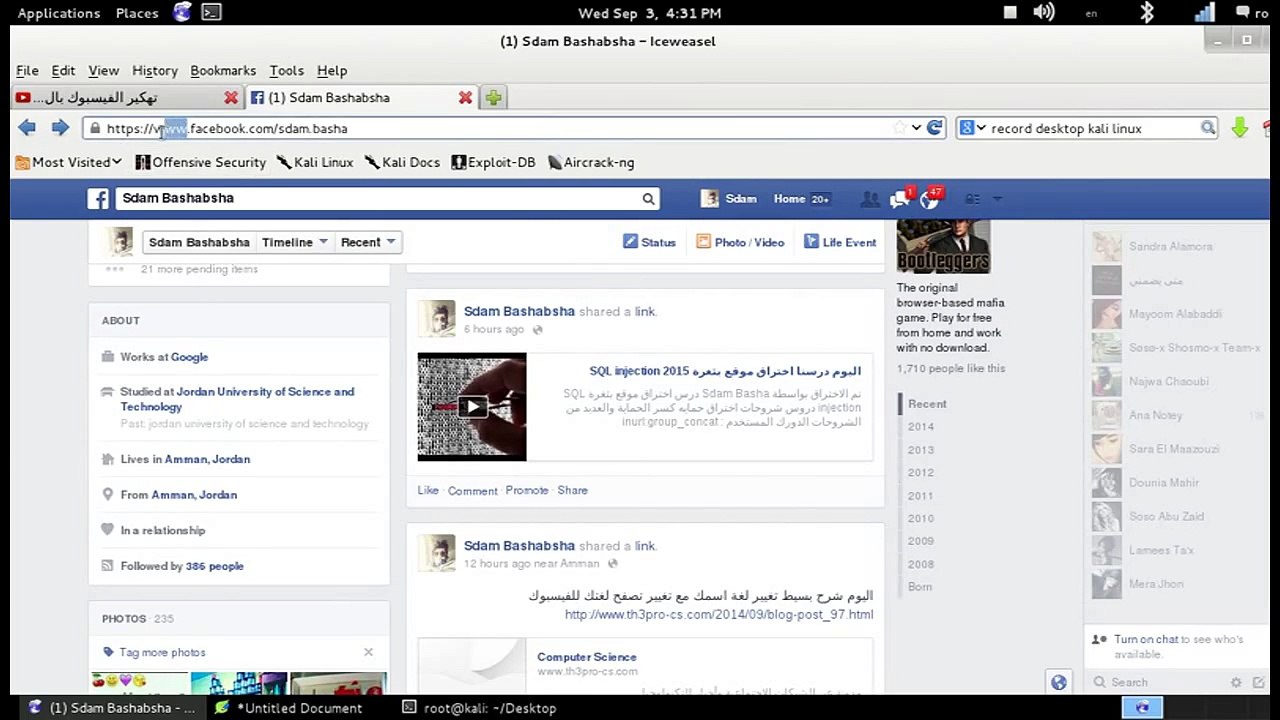This screenshot has height=720, width=1280.
Task: Open the Help menu
Action: click(332, 70)
